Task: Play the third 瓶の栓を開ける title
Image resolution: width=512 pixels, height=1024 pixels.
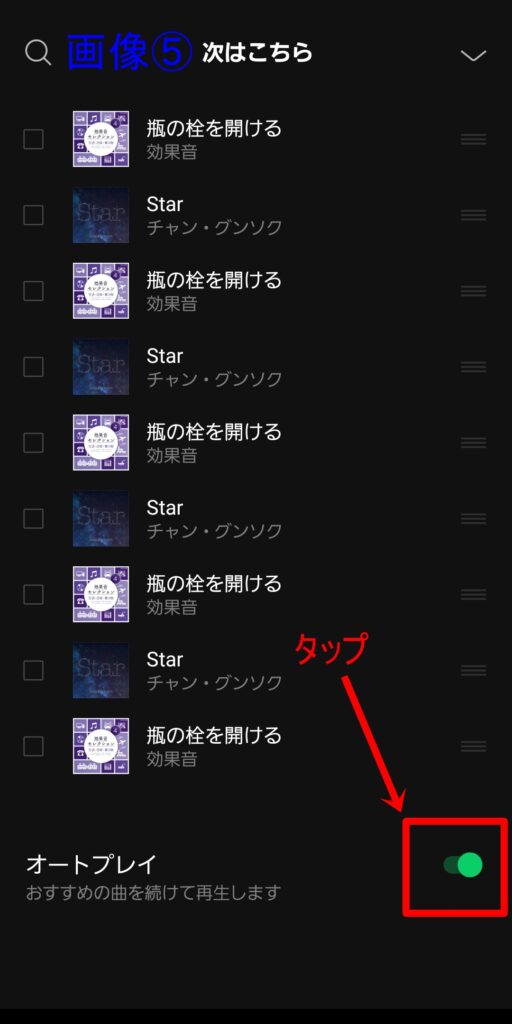Action: tap(214, 432)
